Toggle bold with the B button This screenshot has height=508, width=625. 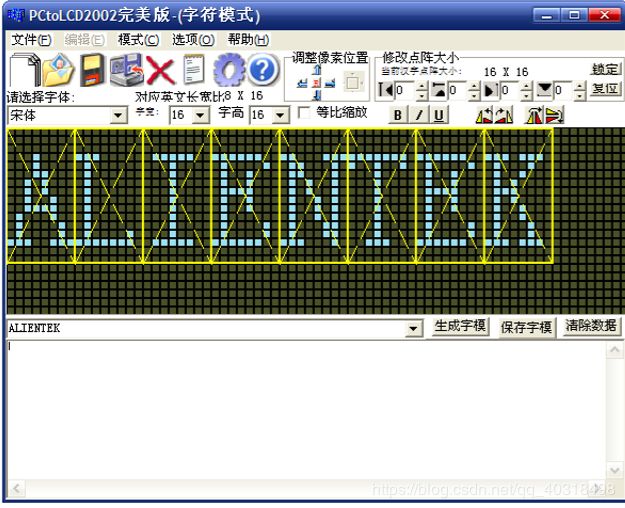click(x=398, y=115)
